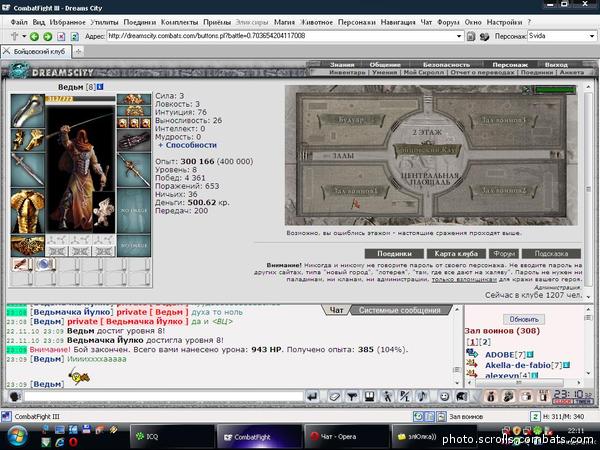Click the money bag icon in bottom bar
The image size is (600, 450).
(490, 397)
